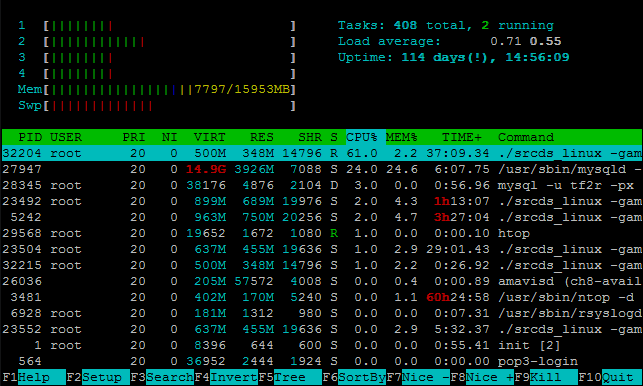This screenshot has height=386, width=643.
Task: Click the 1h13:07 time value
Action: tap(462, 201)
